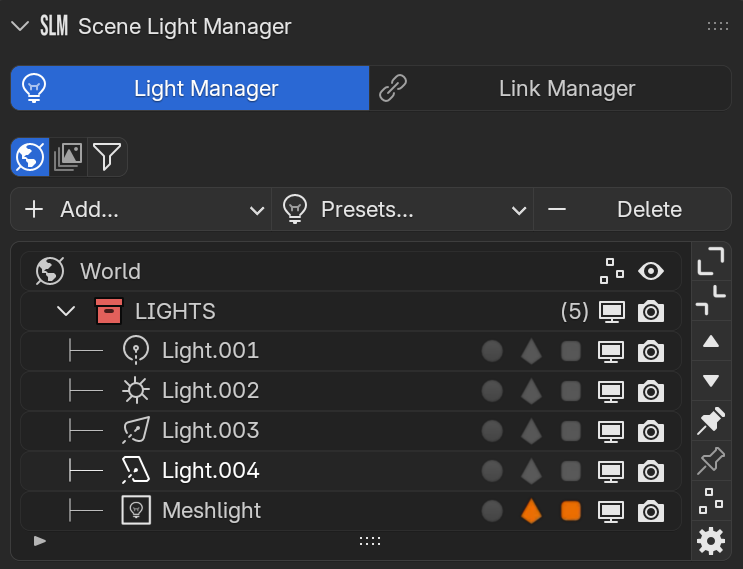This screenshot has height=569, width=743.
Task: Expand the list filter triangle below Meshlight
Action: click(x=40, y=541)
